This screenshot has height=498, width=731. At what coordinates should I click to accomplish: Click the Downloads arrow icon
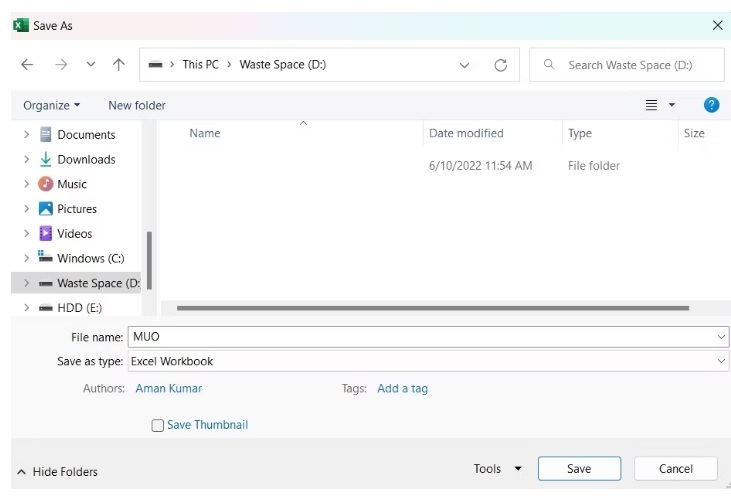(46, 159)
